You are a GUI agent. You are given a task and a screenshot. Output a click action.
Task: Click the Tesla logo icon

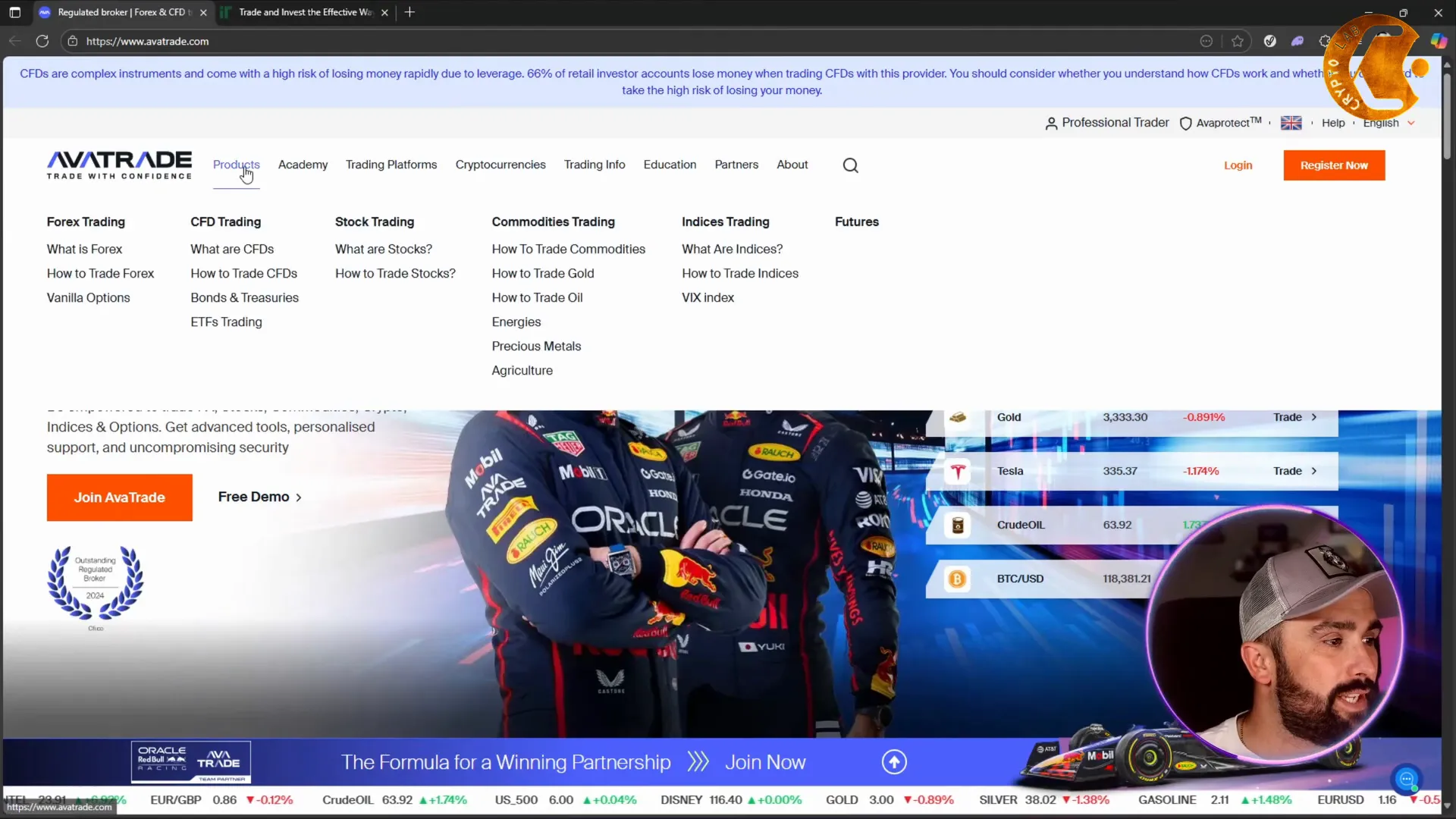(958, 471)
